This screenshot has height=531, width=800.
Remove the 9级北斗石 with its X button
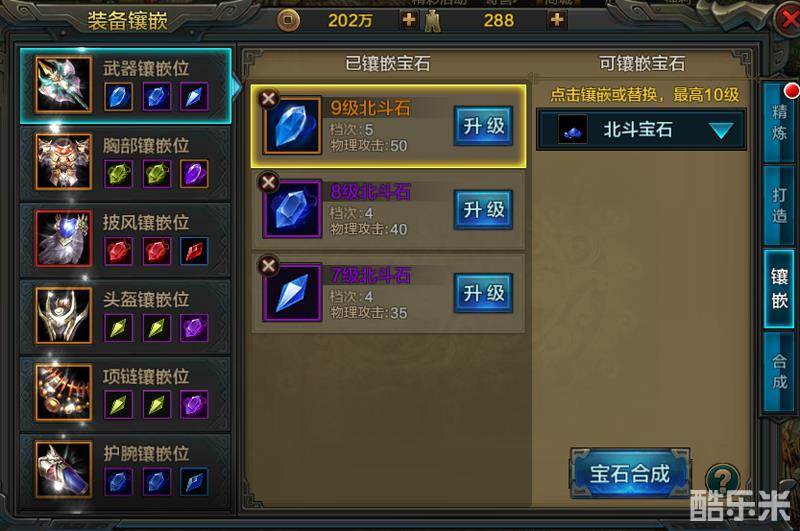coord(268,98)
